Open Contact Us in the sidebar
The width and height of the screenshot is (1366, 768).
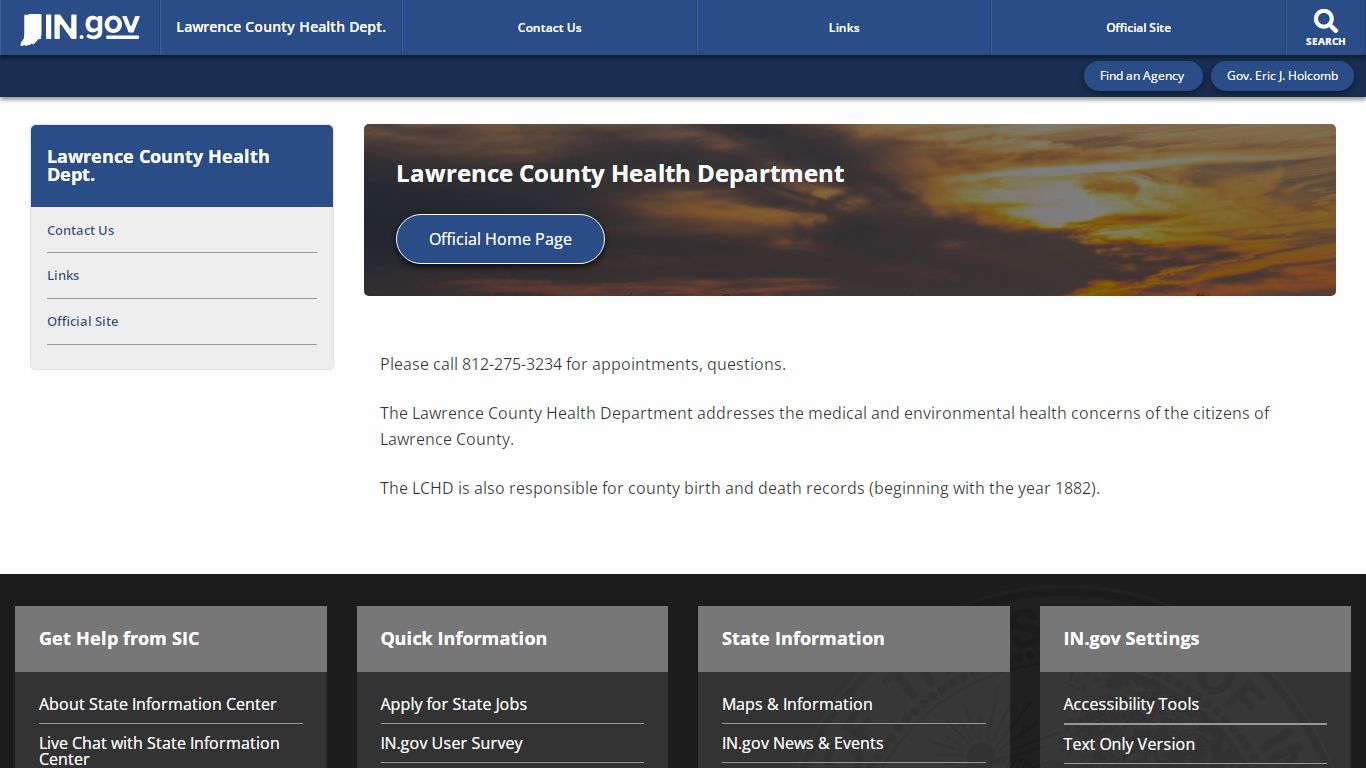tap(80, 230)
